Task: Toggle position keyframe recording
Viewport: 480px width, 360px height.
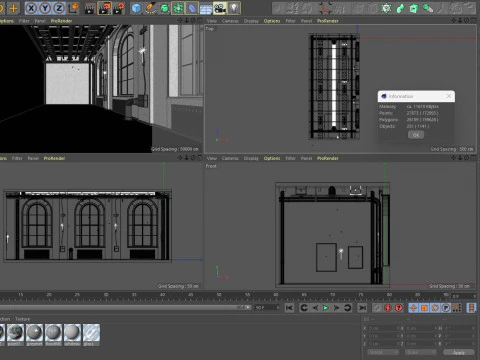Action: pos(413,308)
